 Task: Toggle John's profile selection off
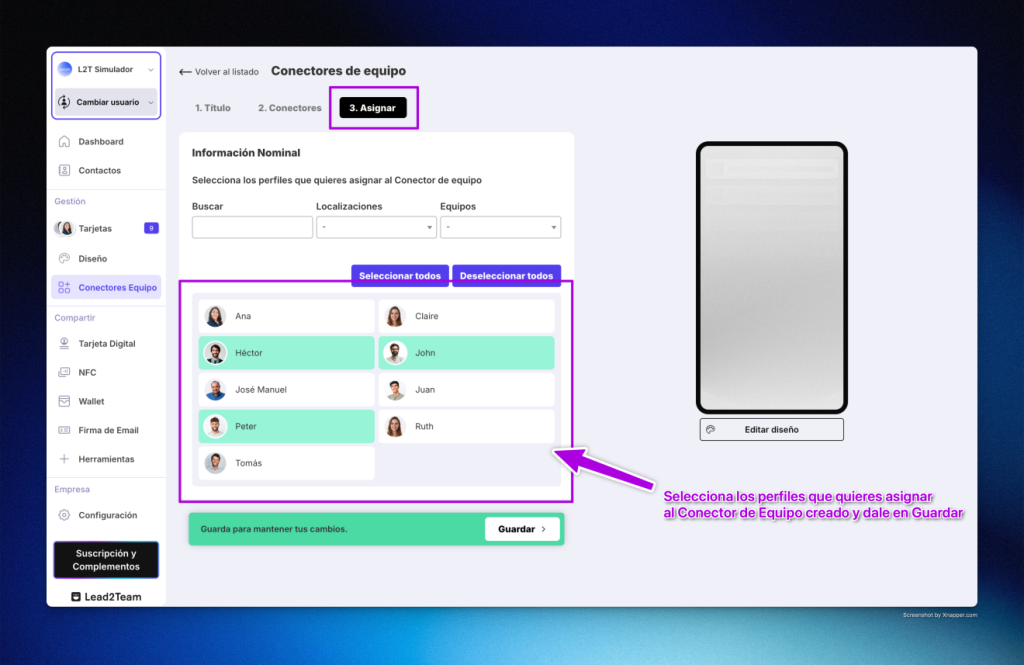click(x=466, y=353)
